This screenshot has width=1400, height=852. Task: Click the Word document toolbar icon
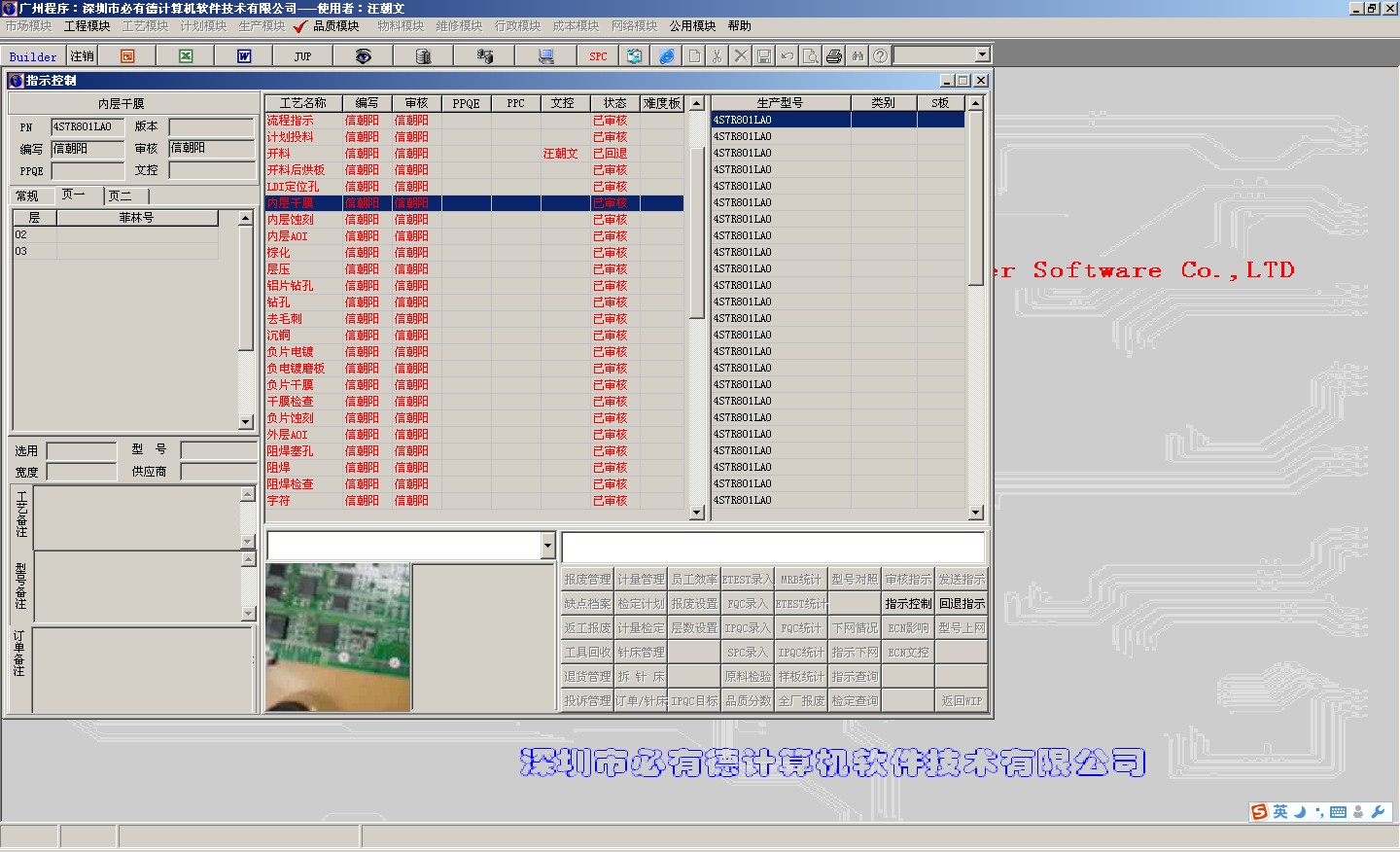point(244,56)
